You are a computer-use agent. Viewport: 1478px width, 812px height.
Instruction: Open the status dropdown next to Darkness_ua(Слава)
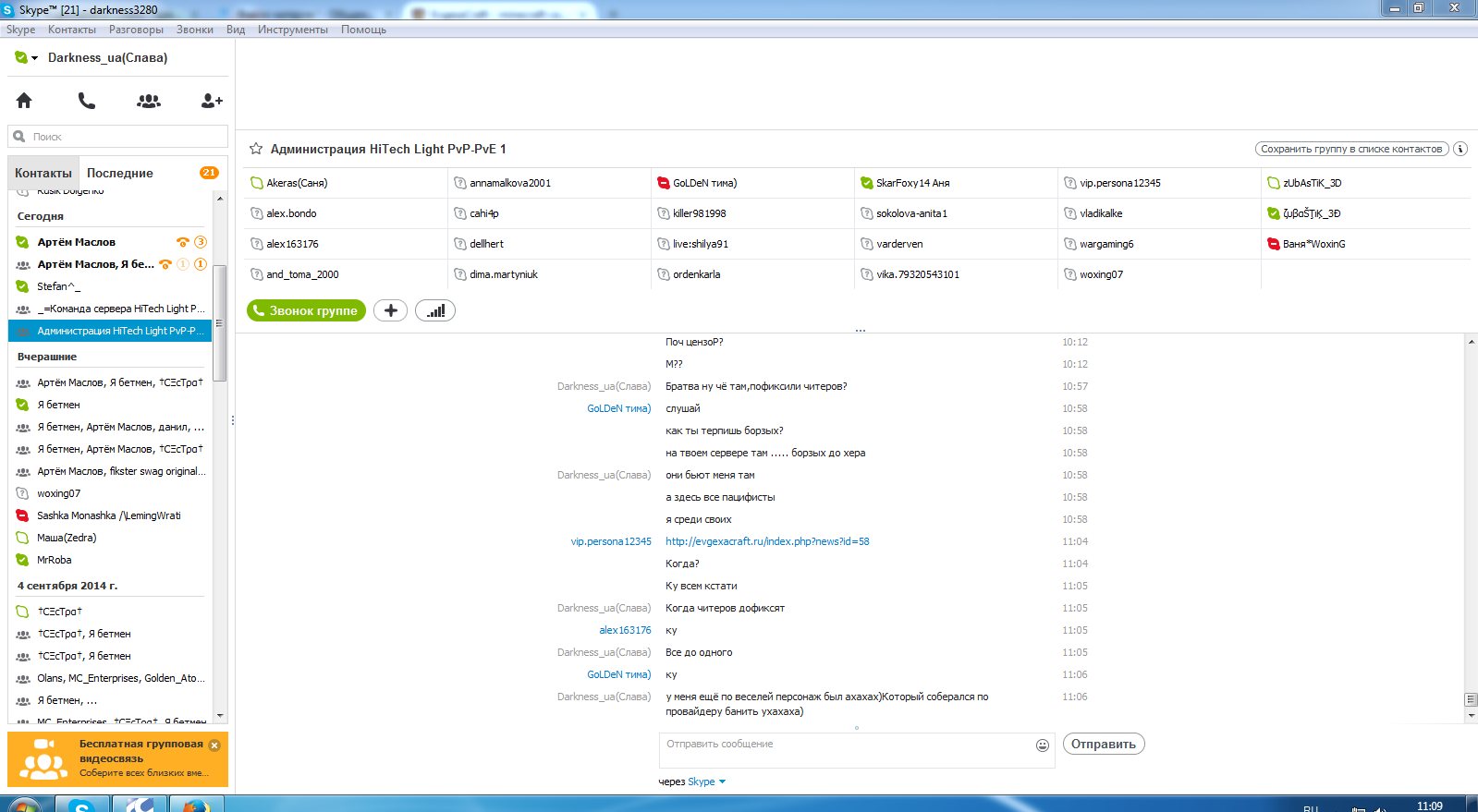point(34,58)
